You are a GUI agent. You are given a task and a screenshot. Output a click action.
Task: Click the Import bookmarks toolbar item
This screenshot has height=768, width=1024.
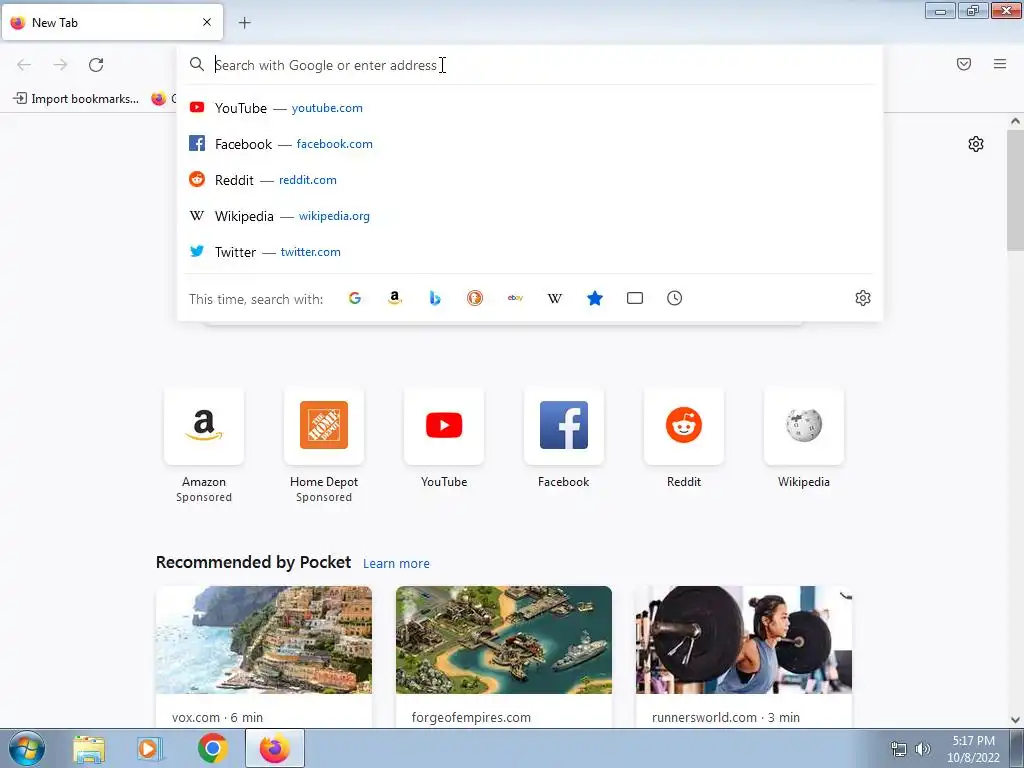pyautogui.click(x=76, y=99)
